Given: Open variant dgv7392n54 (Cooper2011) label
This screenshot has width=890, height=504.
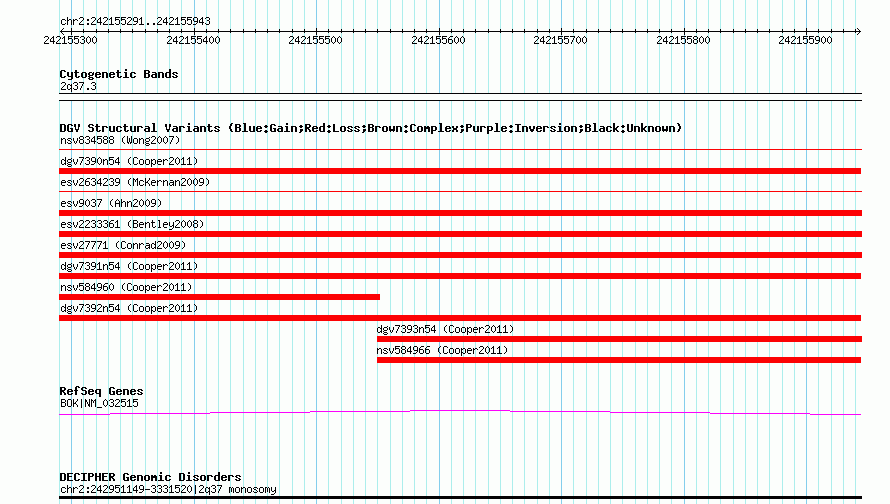Looking at the screenshot, I should pyautogui.click(x=129, y=308).
